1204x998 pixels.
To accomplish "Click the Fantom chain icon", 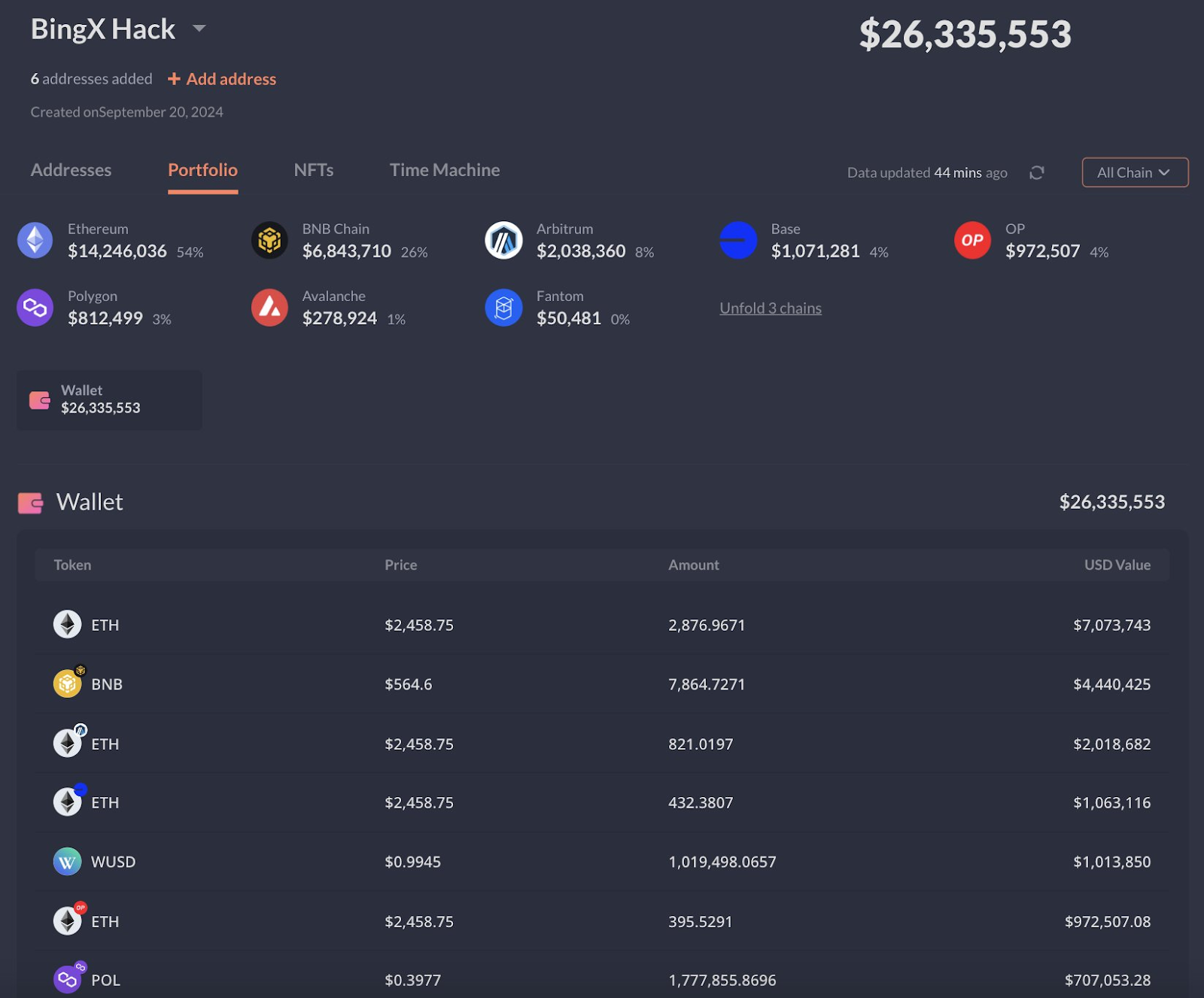I will 504,307.
